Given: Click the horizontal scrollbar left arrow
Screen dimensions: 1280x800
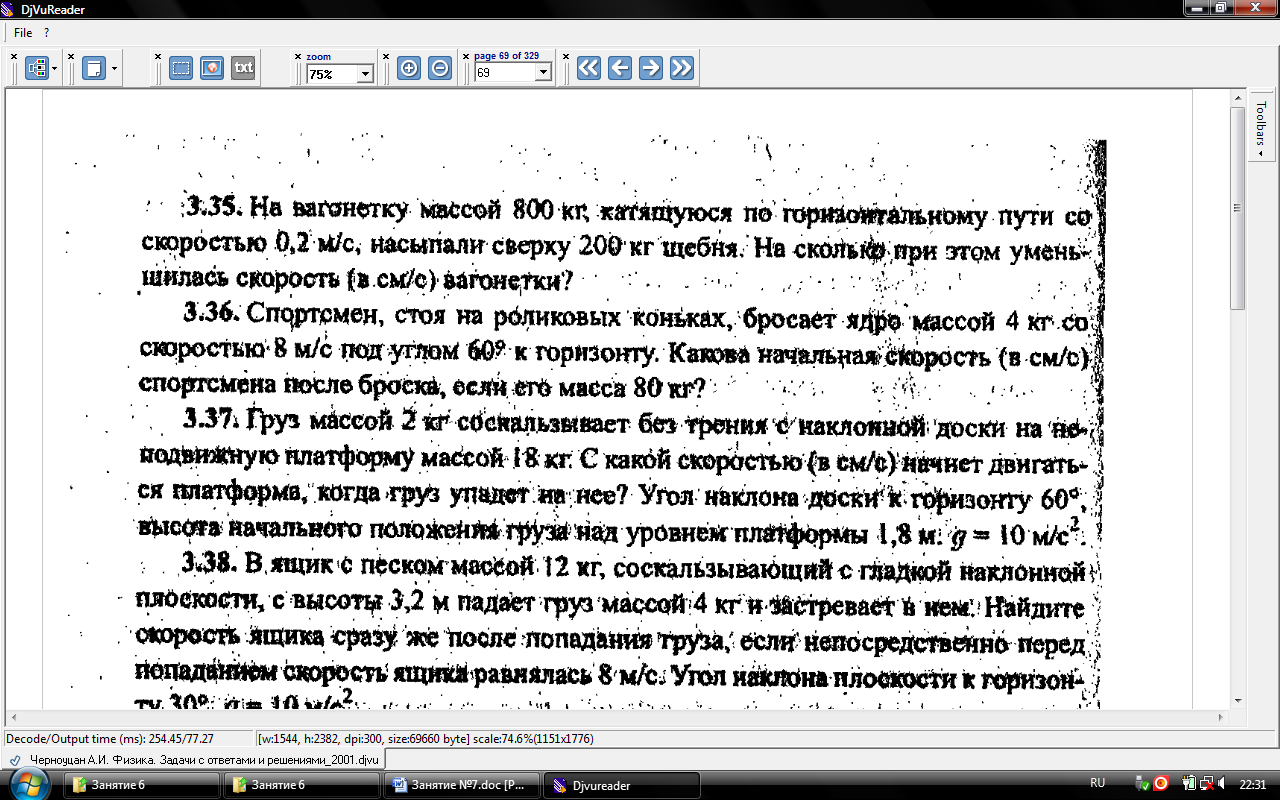Looking at the screenshot, I should [14, 718].
